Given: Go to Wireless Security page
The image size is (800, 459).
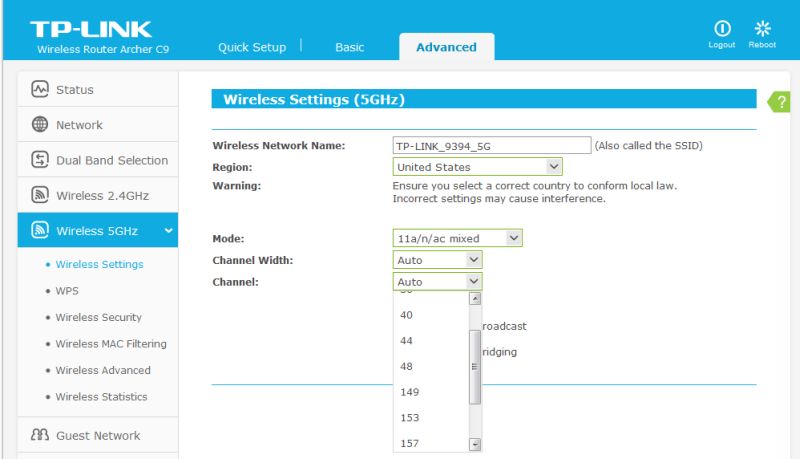Looking at the screenshot, I should pos(98,317).
